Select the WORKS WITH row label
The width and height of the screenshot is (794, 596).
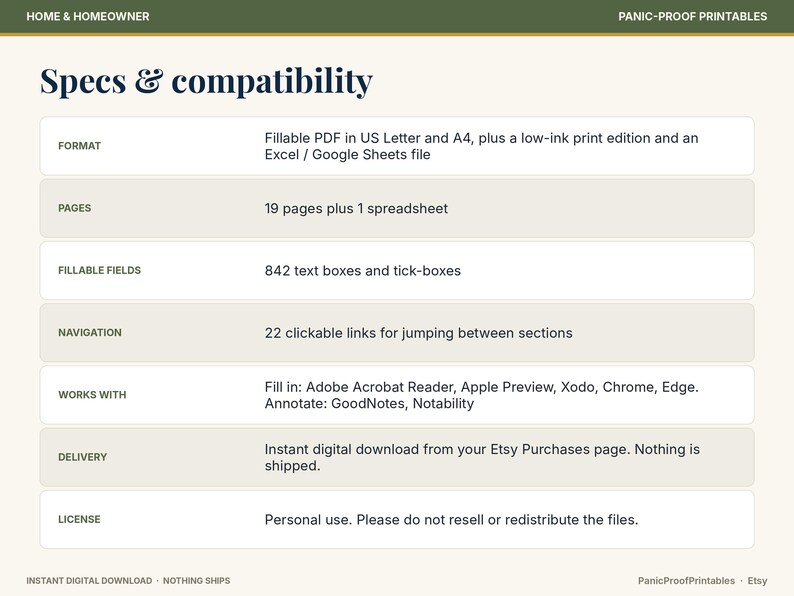pos(92,395)
